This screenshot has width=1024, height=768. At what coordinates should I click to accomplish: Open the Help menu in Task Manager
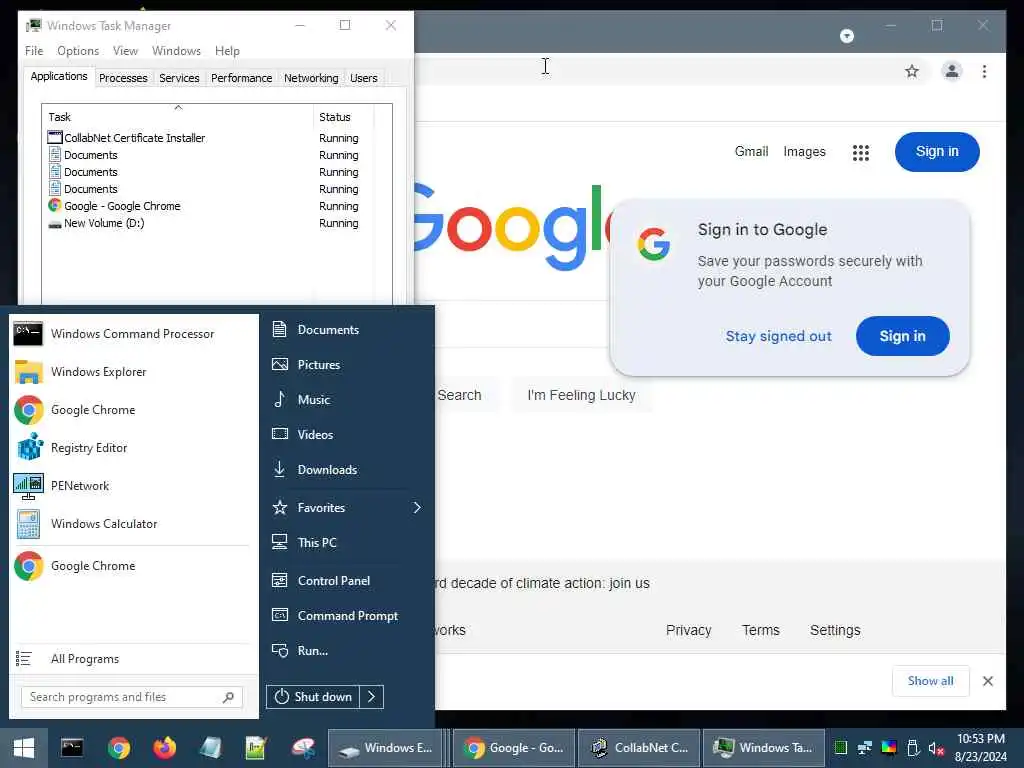point(227,51)
